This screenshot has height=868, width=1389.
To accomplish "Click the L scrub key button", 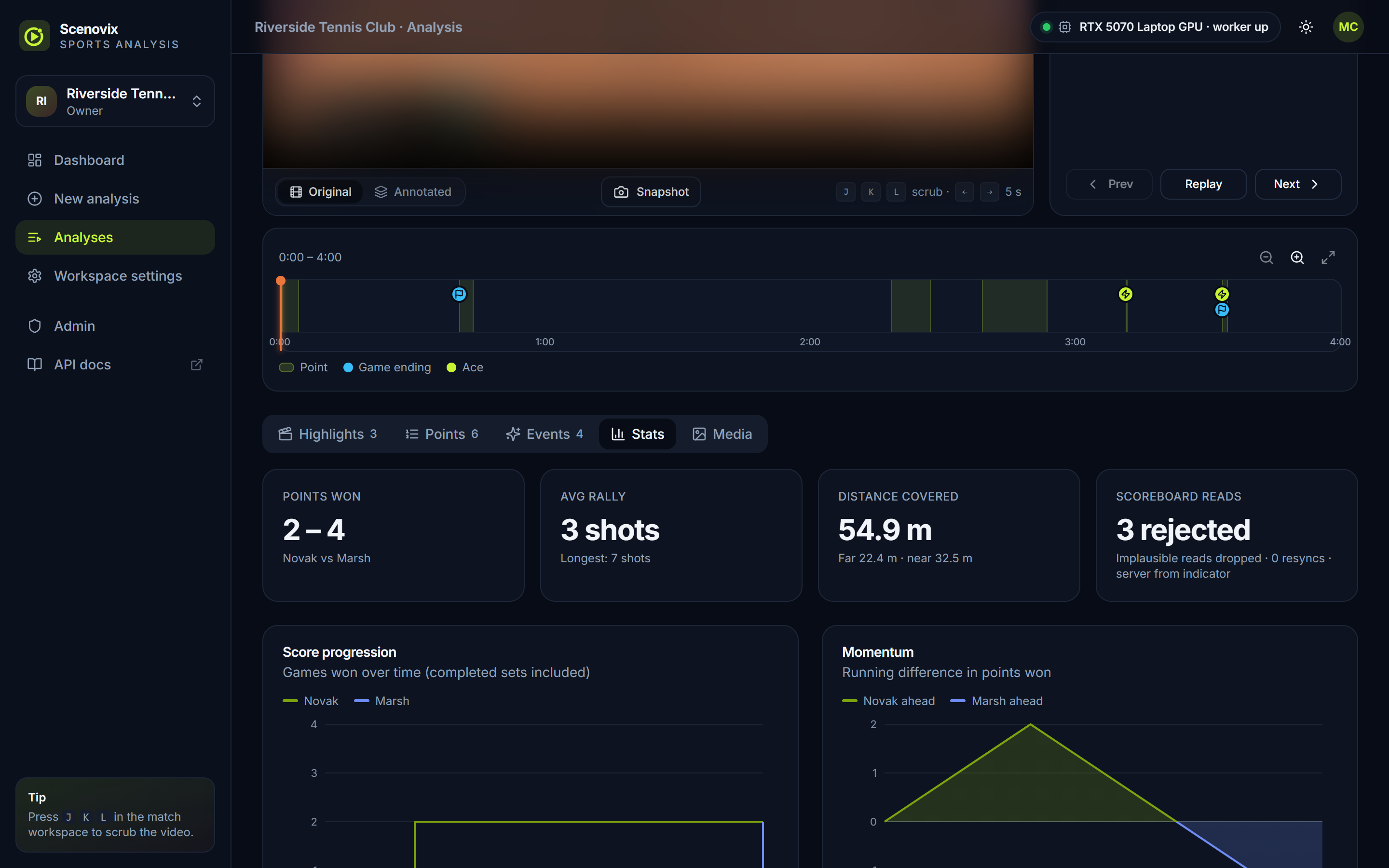I will pos(896,192).
